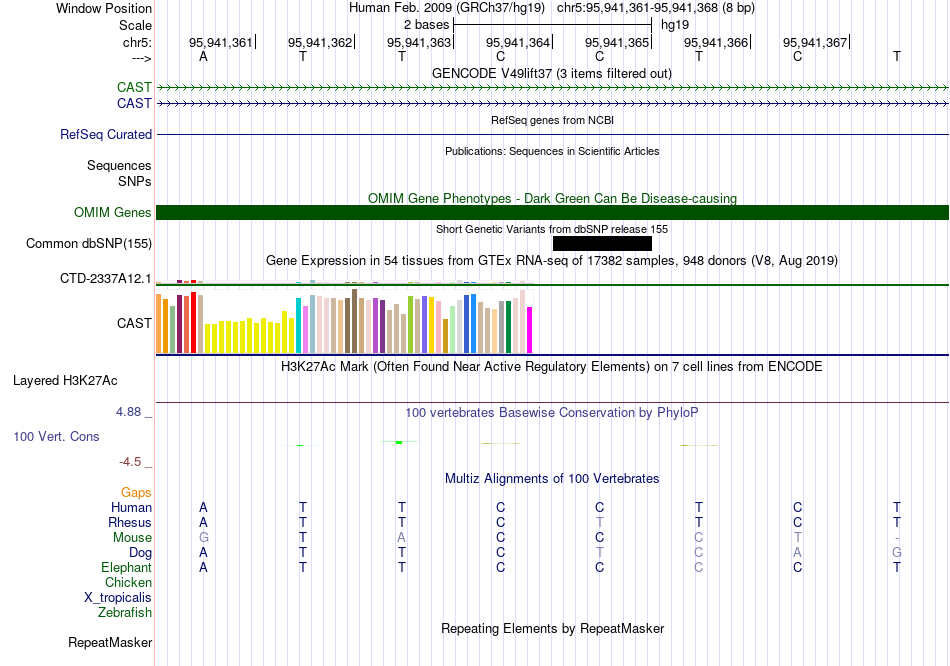This screenshot has width=950, height=666.
Task: Click the green CAST GENCODE track label
Action: click(134, 87)
